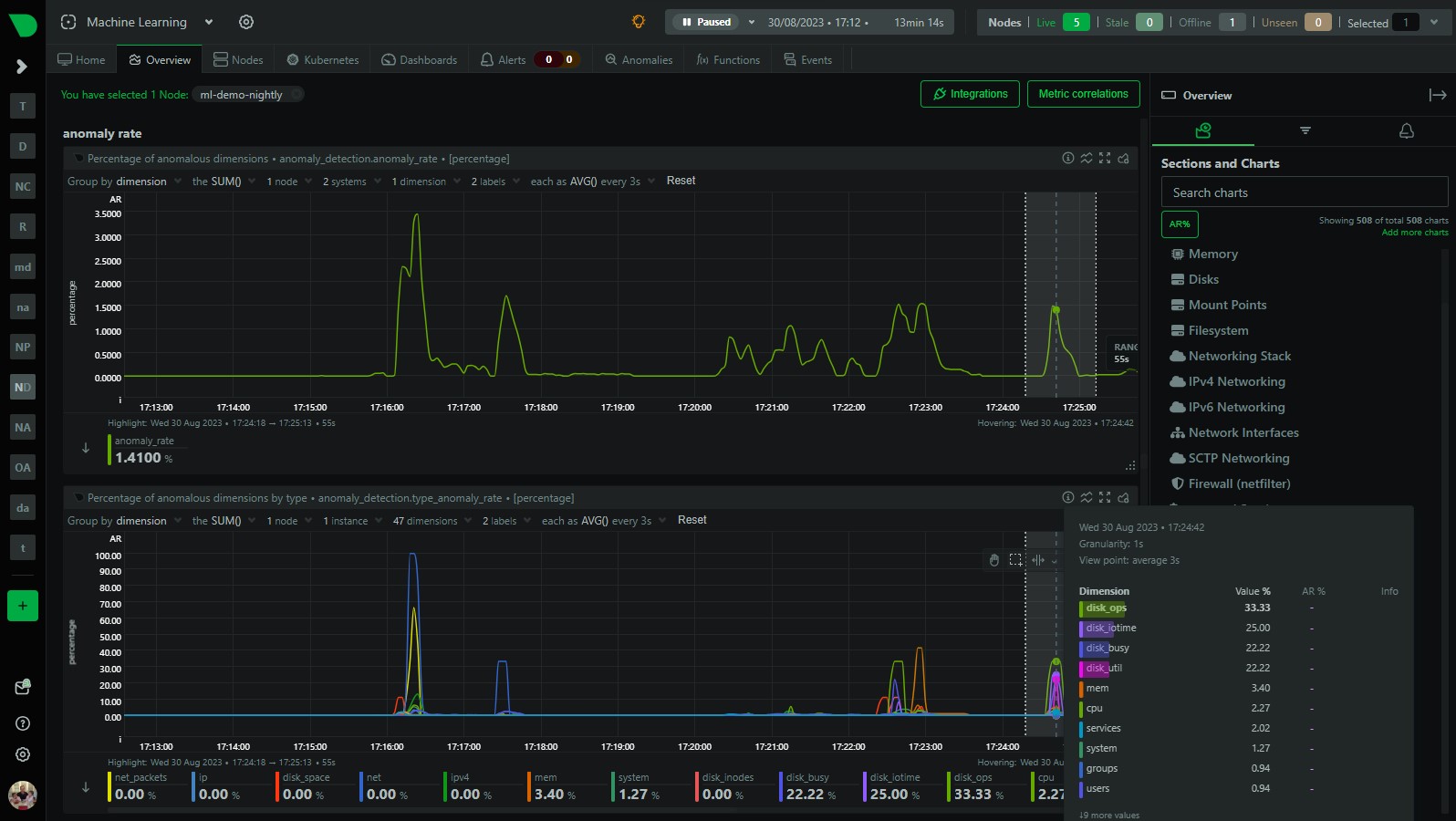
Task: Select the pan hand tool on chart
Action: (x=993, y=560)
